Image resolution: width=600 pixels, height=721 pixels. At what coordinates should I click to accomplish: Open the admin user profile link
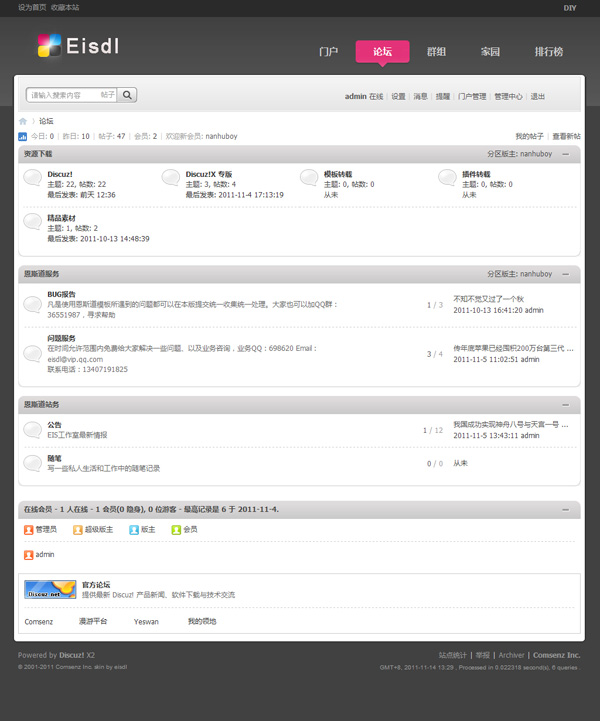click(x=355, y=96)
